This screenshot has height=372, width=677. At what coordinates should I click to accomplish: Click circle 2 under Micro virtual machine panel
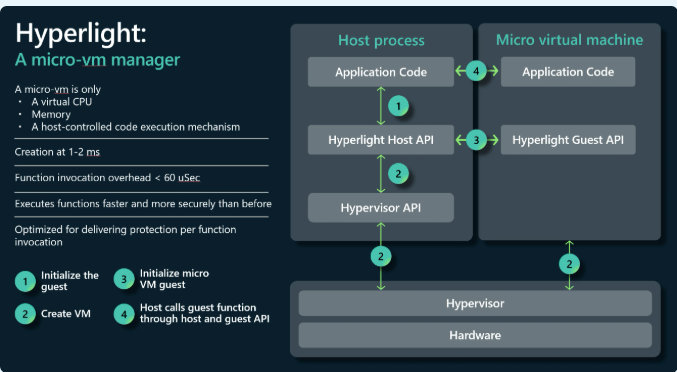point(569,264)
